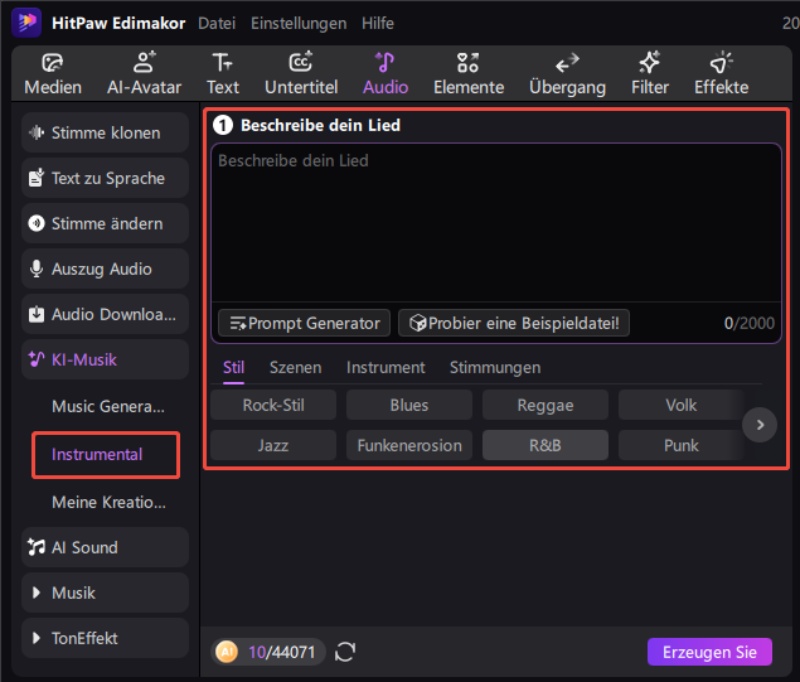Click the AI Sound icon

(x=36, y=547)
